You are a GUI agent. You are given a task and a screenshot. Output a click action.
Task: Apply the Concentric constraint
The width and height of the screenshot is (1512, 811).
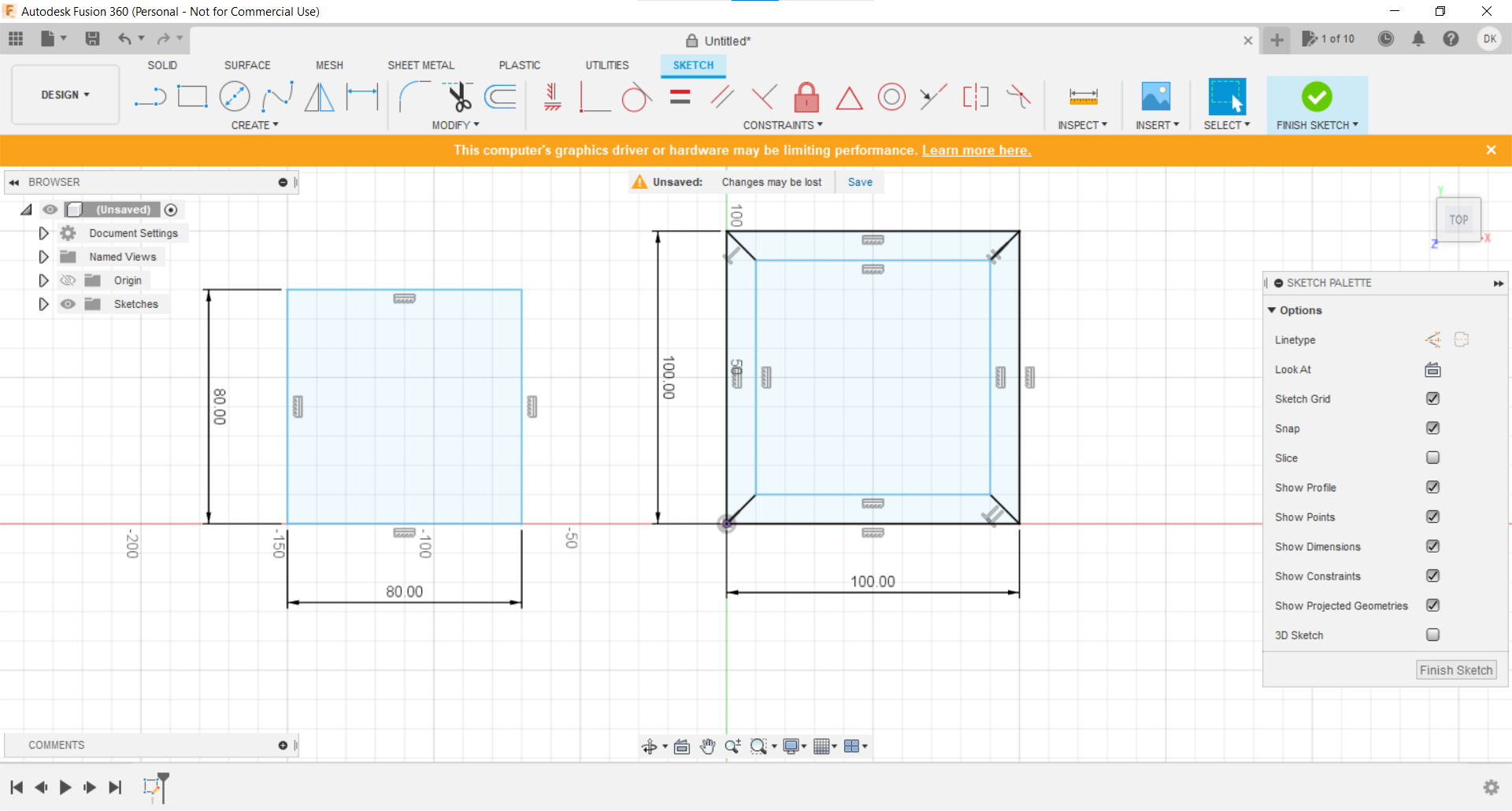891,97
